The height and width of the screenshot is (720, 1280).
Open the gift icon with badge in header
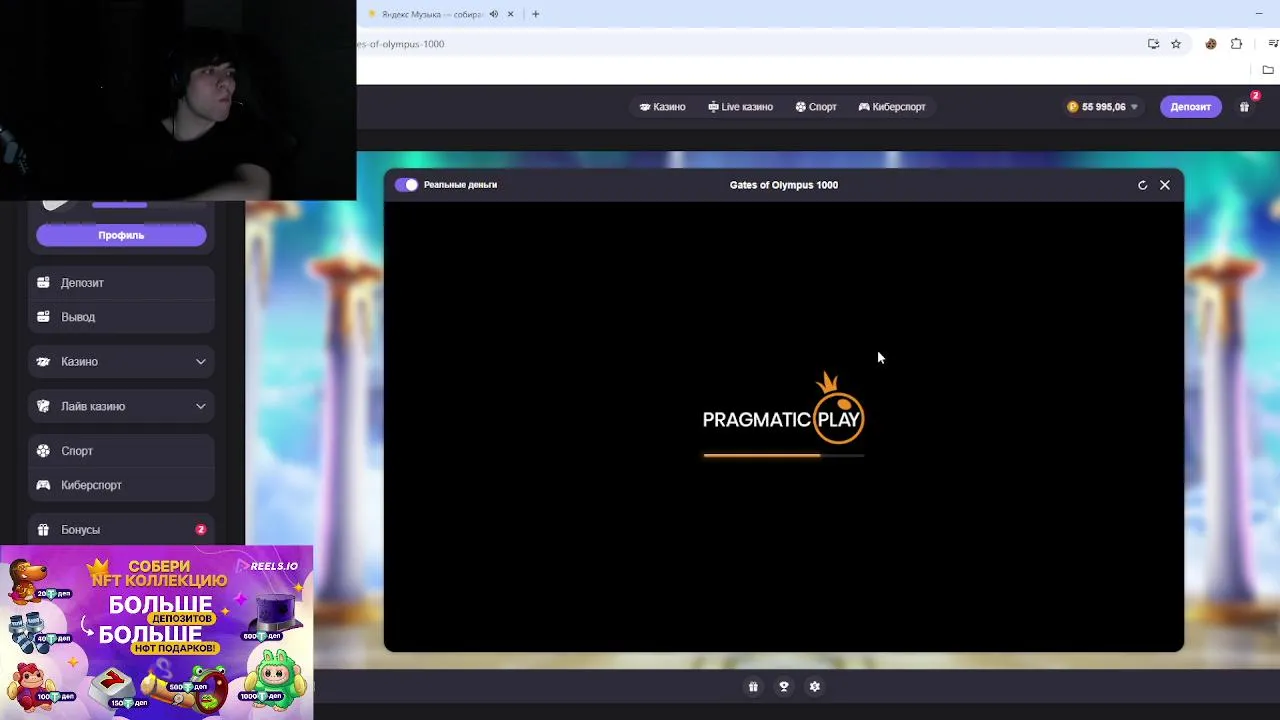(1245, 107)
